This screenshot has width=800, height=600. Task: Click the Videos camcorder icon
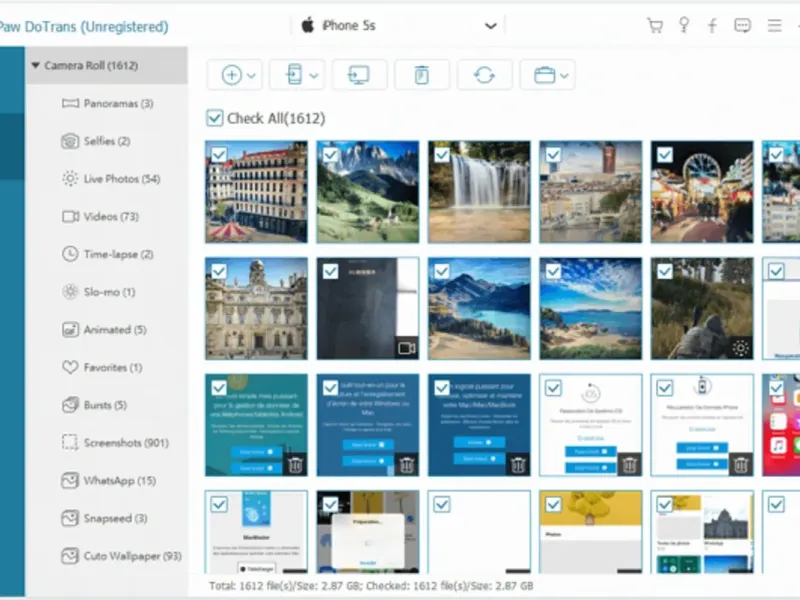click(x=70, y=217)
